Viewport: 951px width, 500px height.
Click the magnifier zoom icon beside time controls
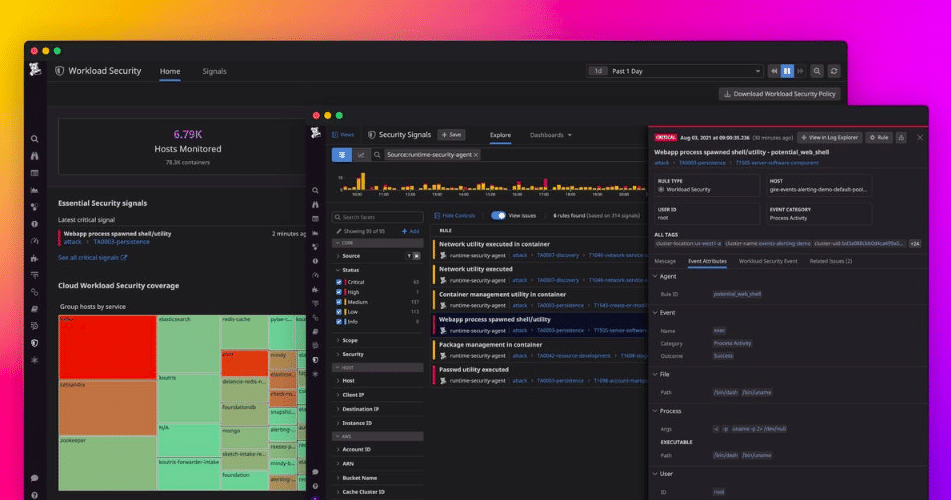pos(817,71)
